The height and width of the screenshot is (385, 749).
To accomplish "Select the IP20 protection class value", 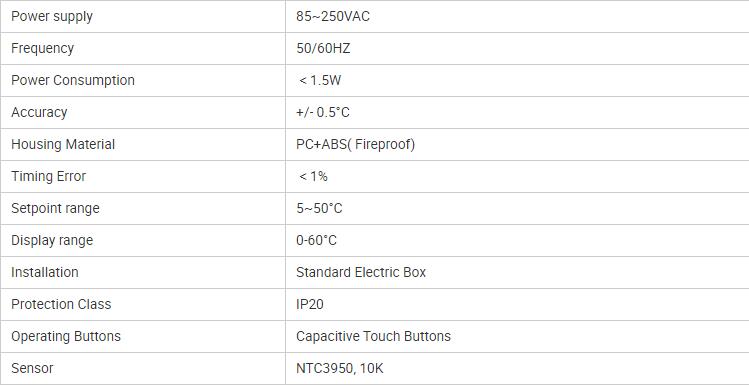I will point(310,304).
